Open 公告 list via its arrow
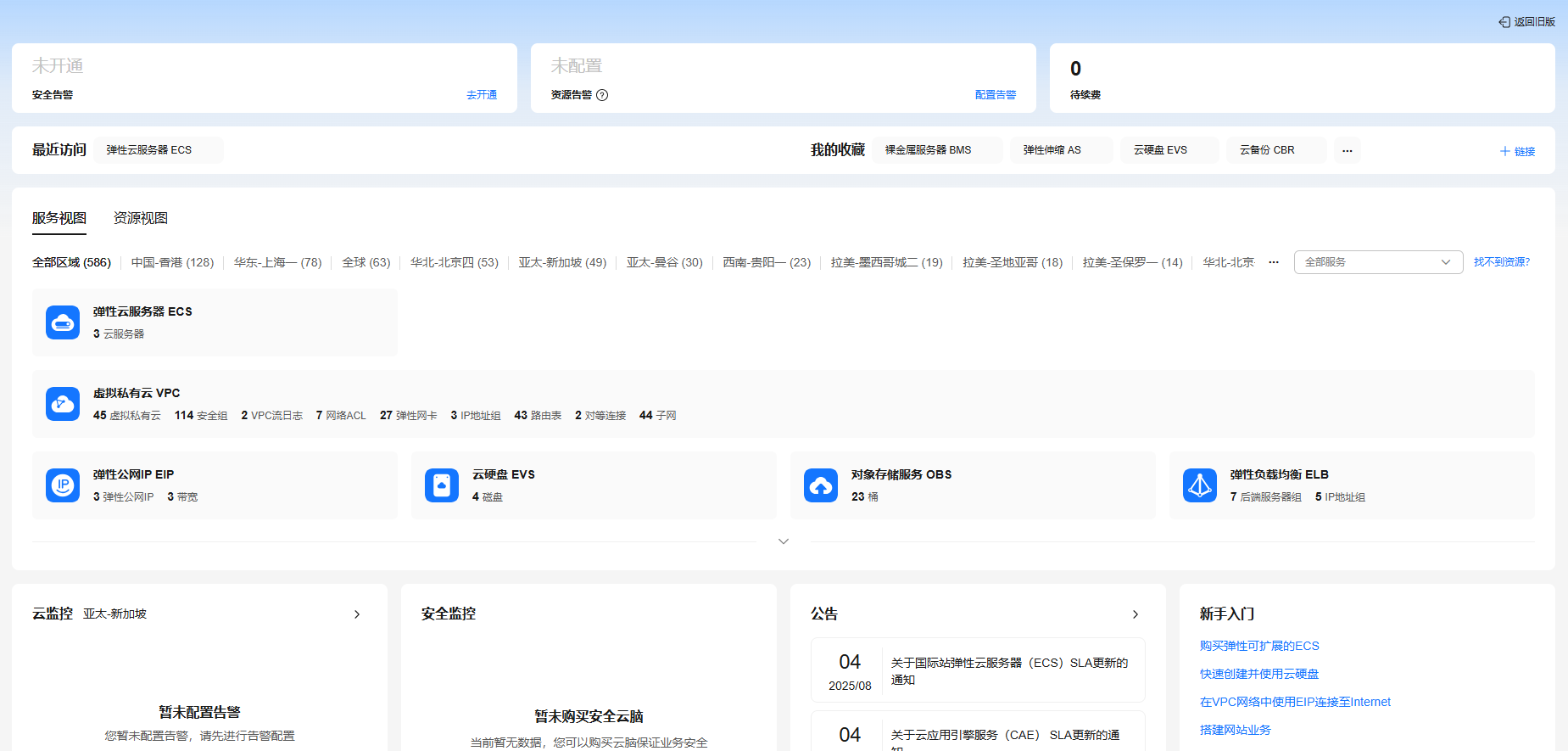 [1136, 614]
